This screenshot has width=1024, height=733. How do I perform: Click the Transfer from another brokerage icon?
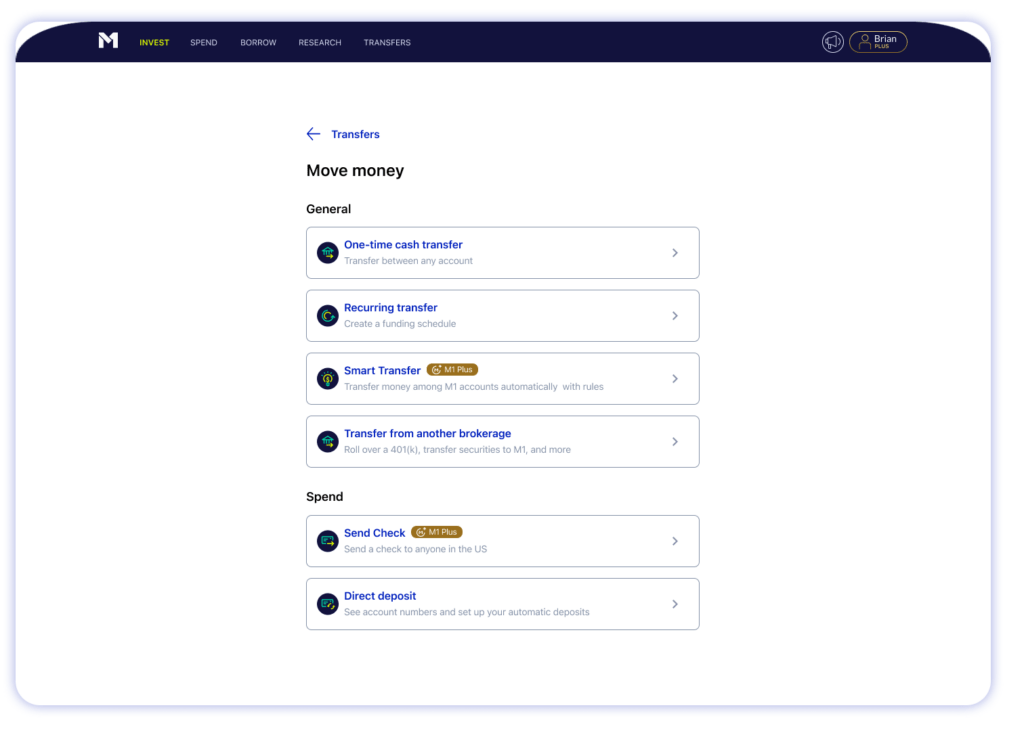coord(327,442)
